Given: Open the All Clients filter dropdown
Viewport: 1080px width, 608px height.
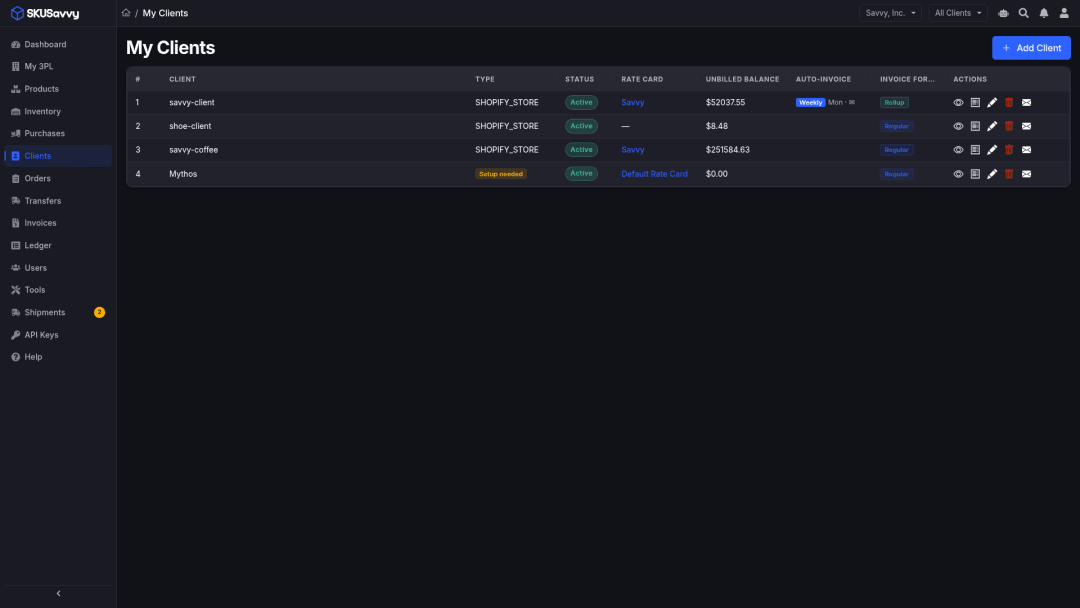Looking at the screenshot, I should 957,13.
